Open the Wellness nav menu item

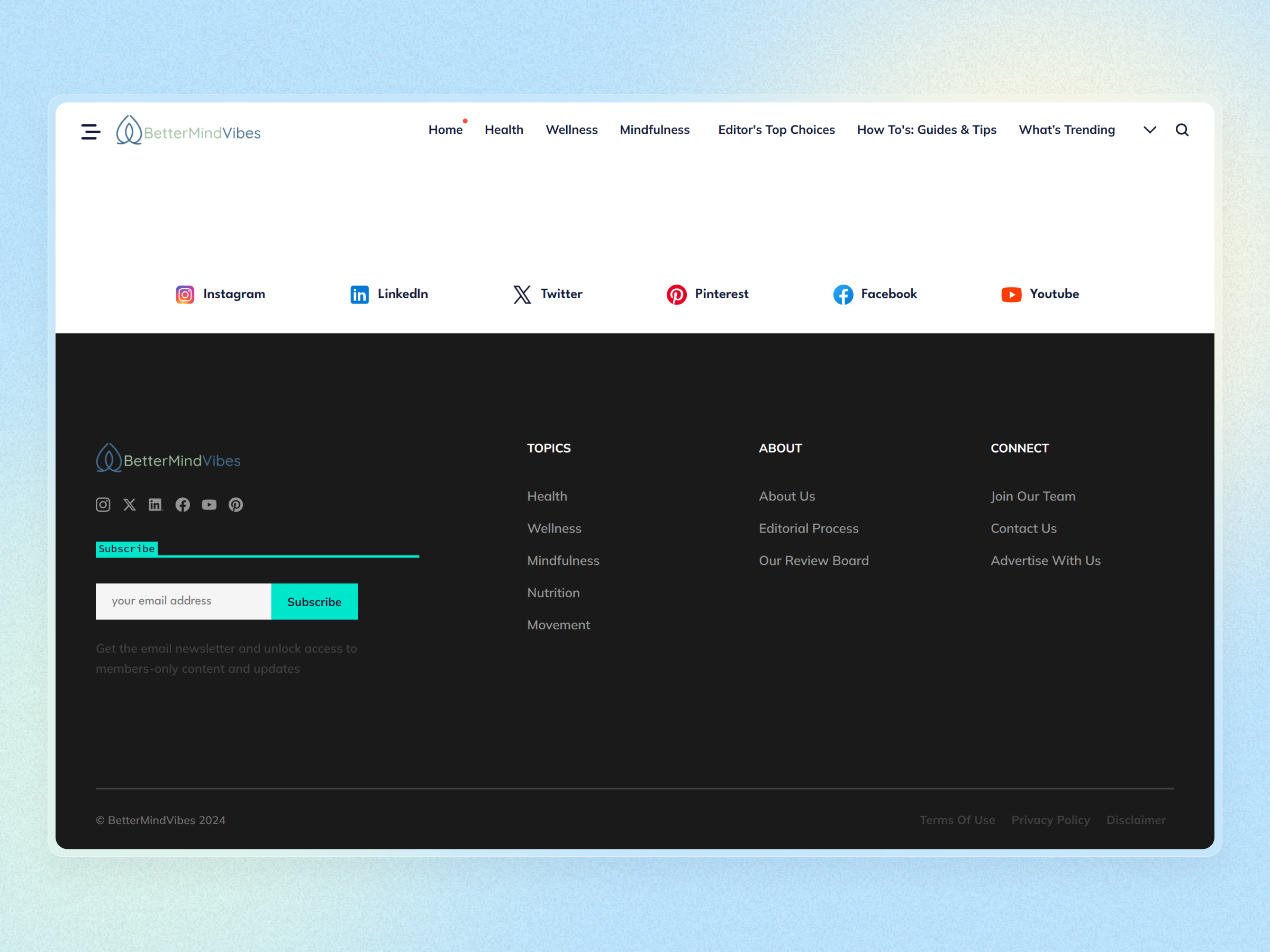(x=571, y=130)
